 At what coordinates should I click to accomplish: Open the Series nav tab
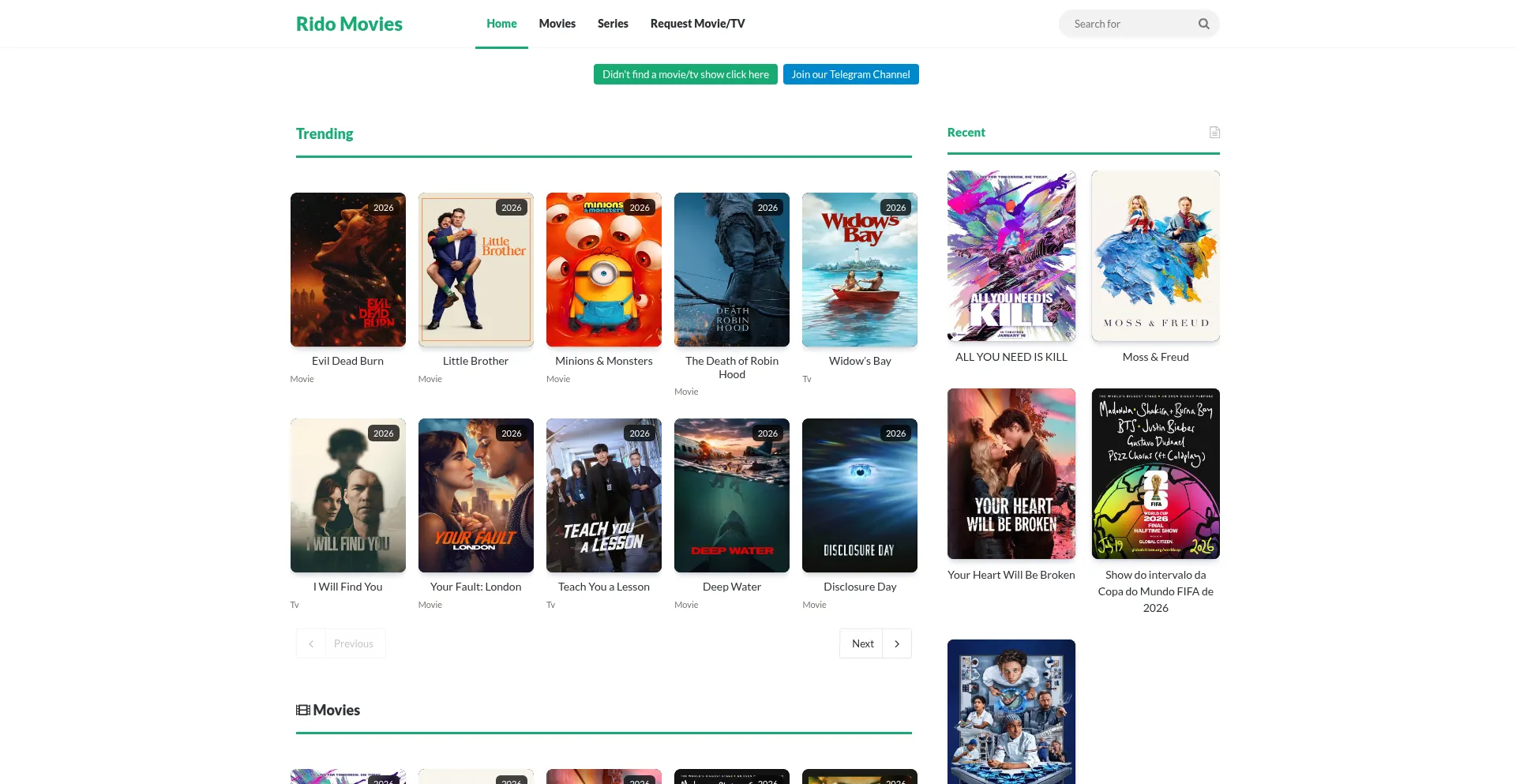click(x=613, y=24)
